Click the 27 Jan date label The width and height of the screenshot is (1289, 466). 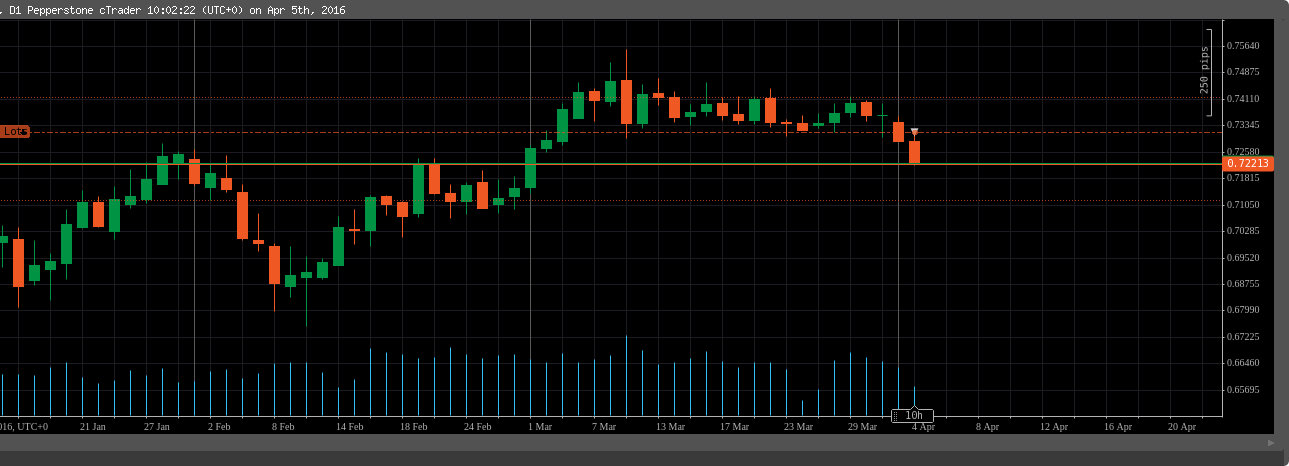click(x=156, y=427)
